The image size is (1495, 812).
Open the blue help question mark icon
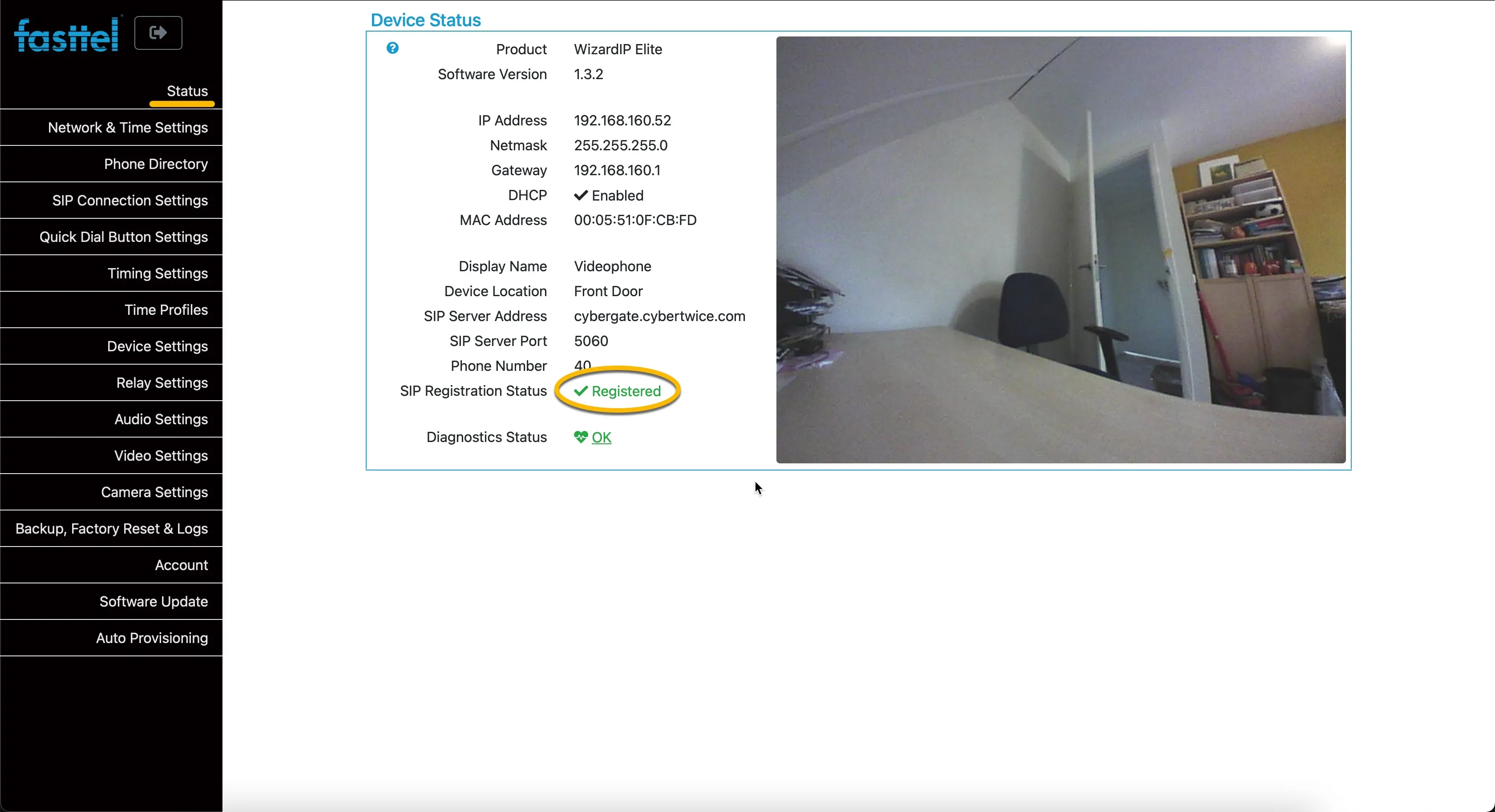[x=392, y=48]
